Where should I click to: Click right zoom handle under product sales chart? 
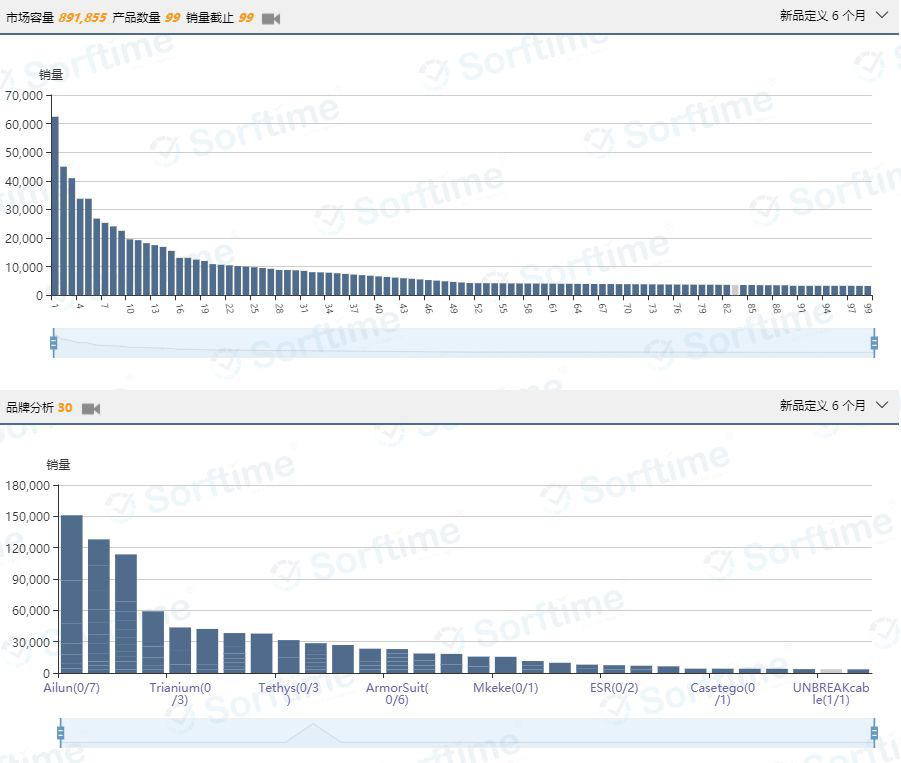874,343
